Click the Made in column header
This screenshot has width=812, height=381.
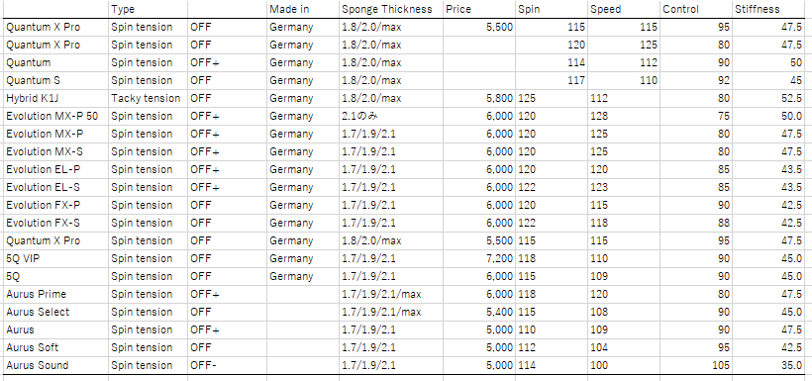[x=303, y=9]
